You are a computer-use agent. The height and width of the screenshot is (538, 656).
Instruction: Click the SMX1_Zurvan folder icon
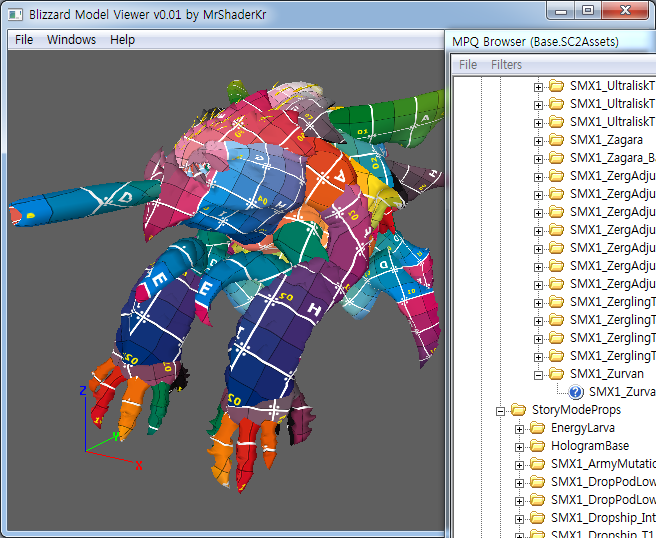point(556,373)
